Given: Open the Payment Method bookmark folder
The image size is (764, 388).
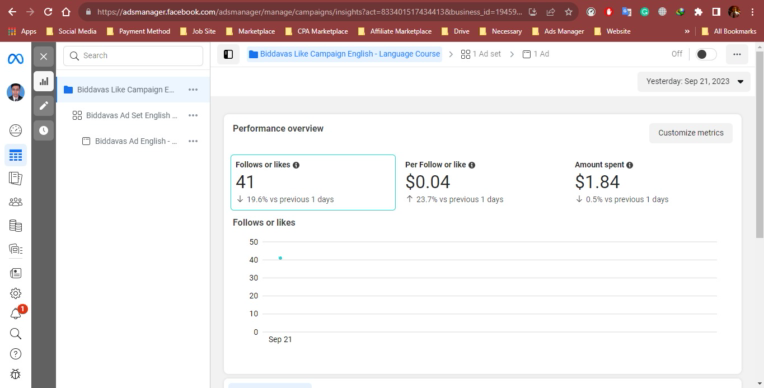Looking at the screenshot, I should click(138, 31).
